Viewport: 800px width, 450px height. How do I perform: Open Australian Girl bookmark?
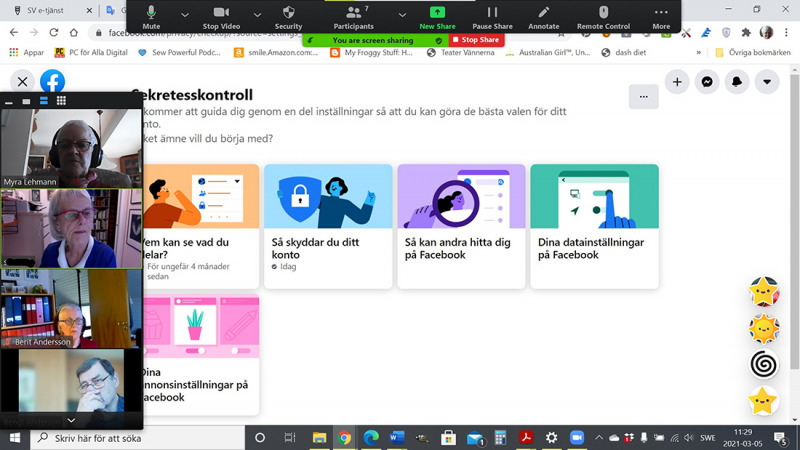(547, 52)
